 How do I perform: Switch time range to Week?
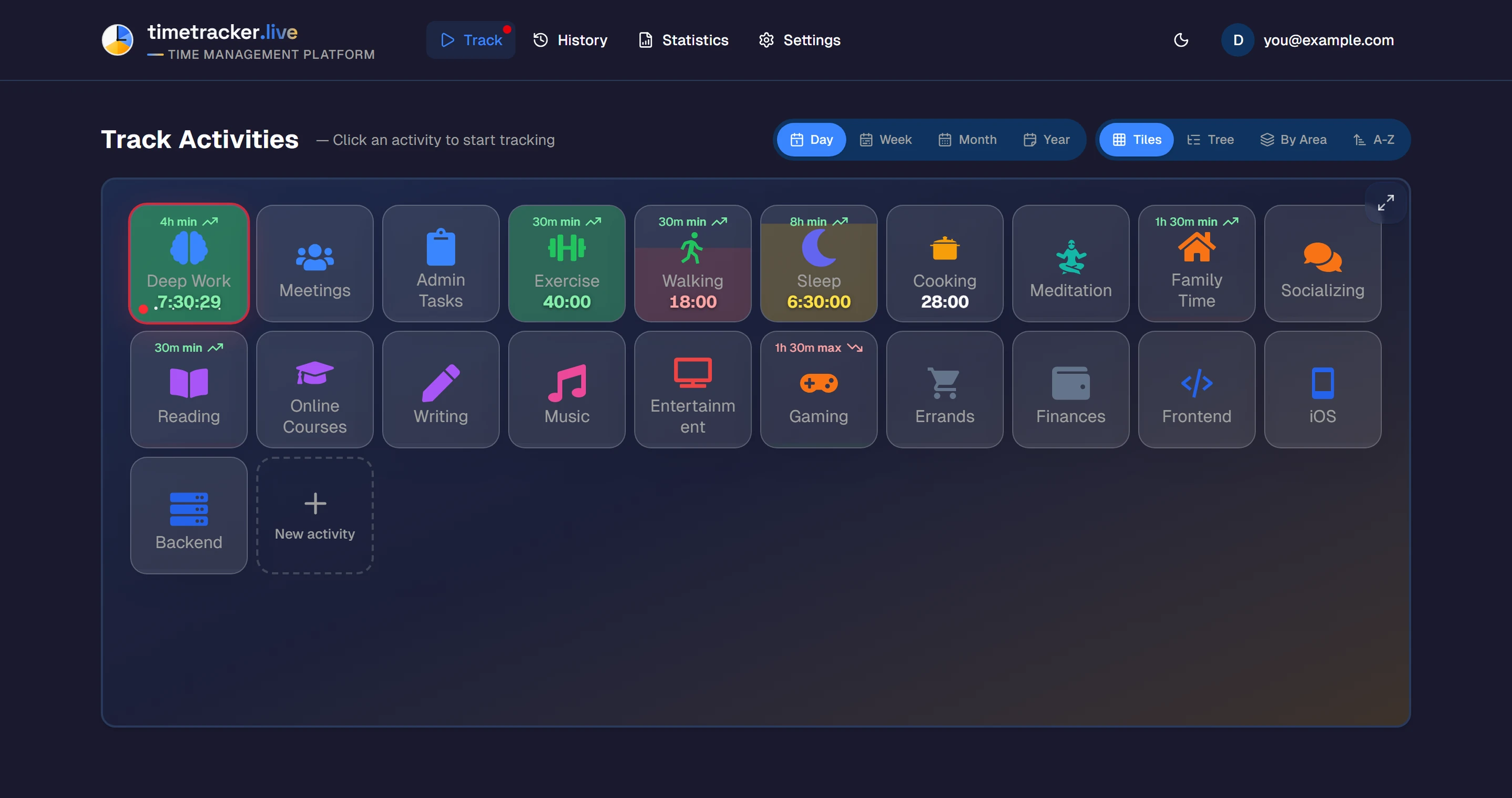(x=886, y=140)
